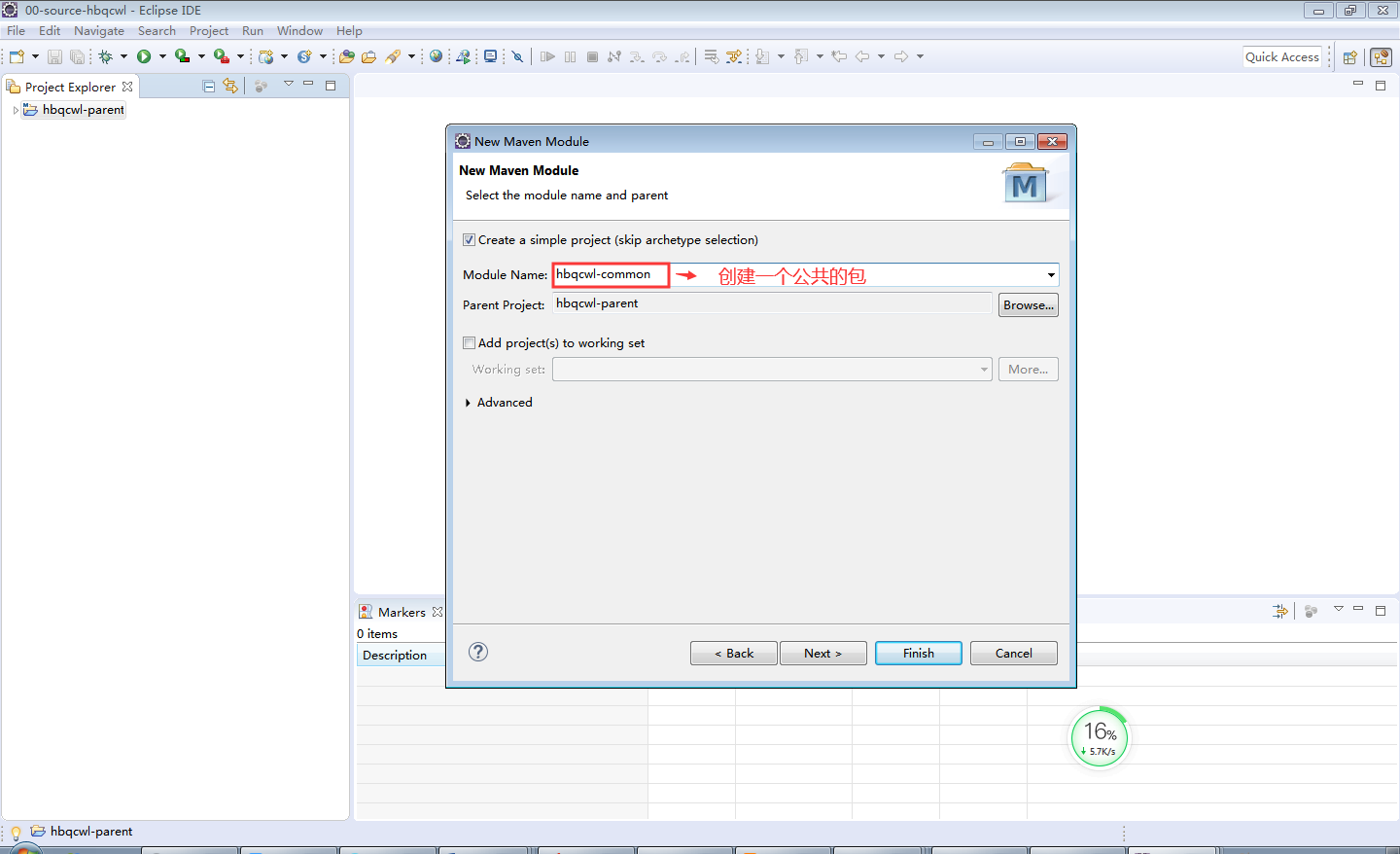Click the Next > button
The width and height of the screenshot is (1400, 854).
[x=823, y=653]
